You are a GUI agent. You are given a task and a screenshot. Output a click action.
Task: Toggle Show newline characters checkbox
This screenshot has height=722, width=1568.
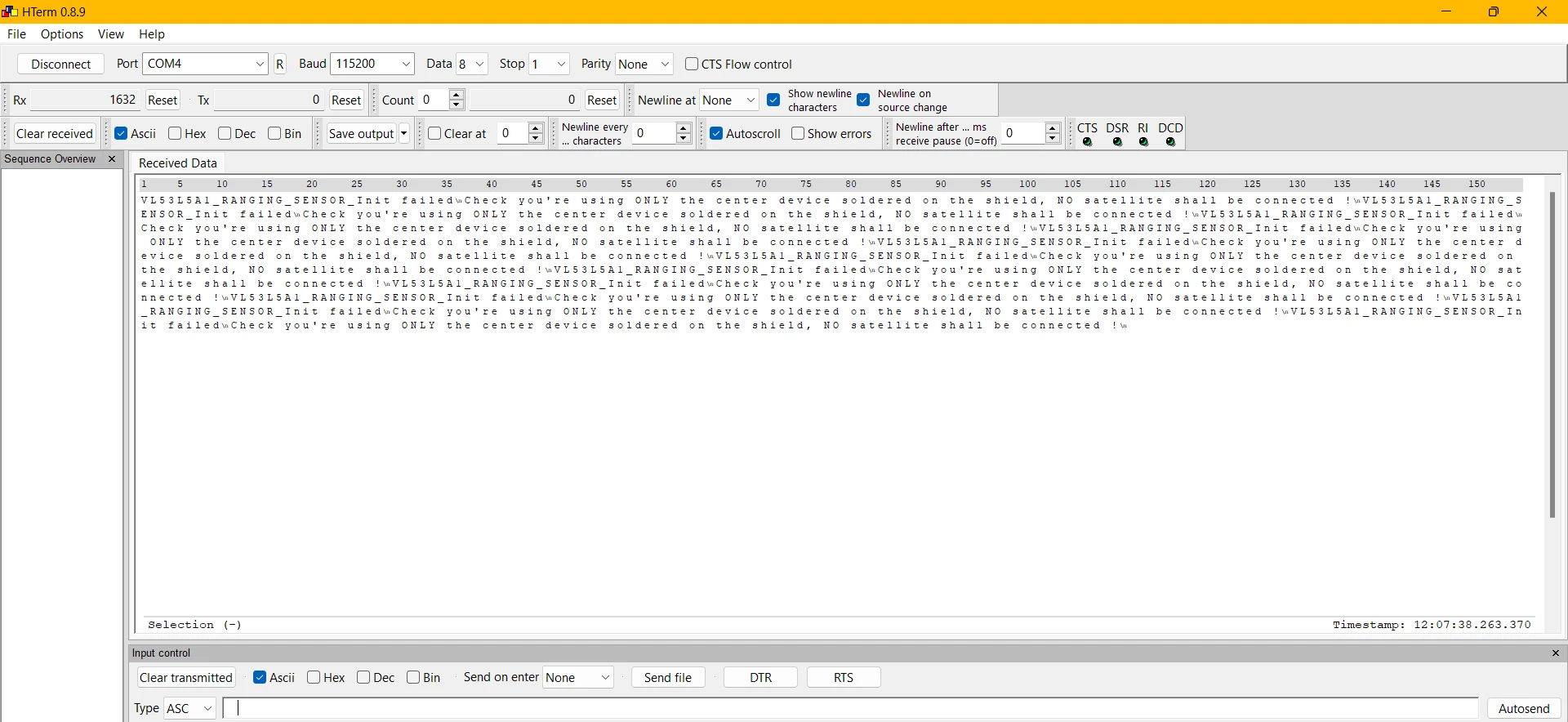tap(773, 100)
